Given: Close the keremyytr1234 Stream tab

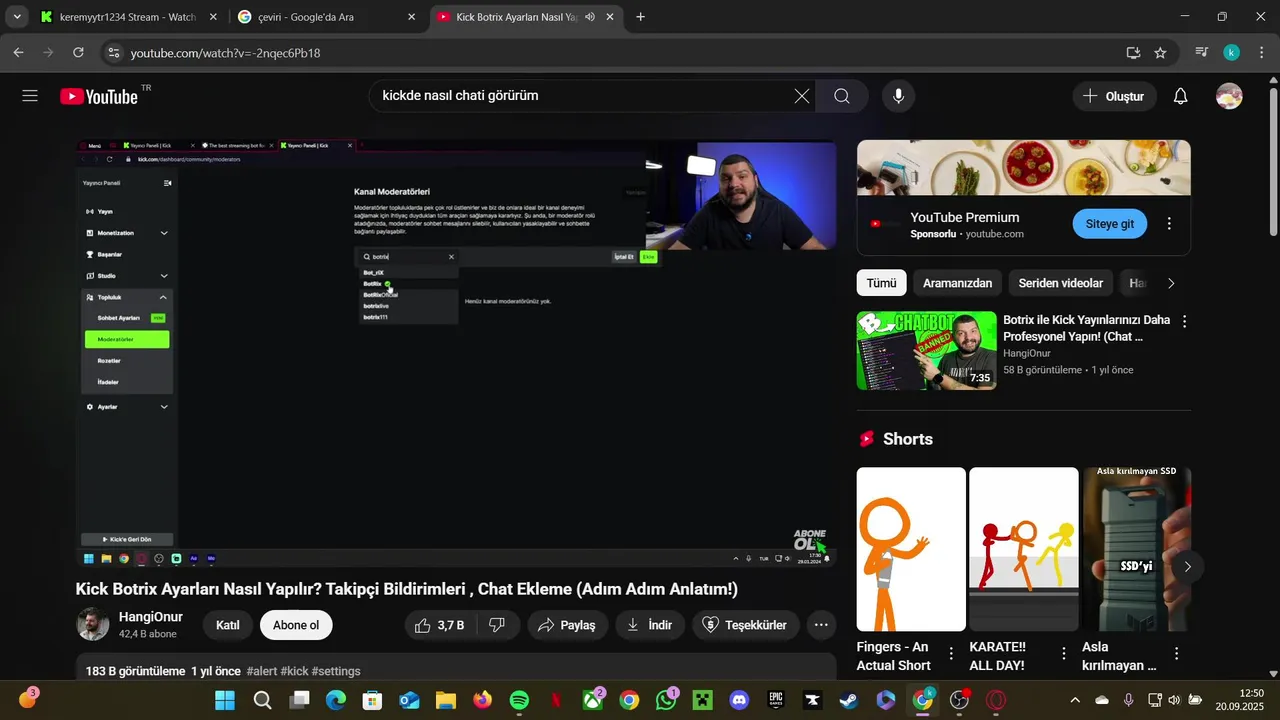Looking at the screenshot, I should 212,17.
